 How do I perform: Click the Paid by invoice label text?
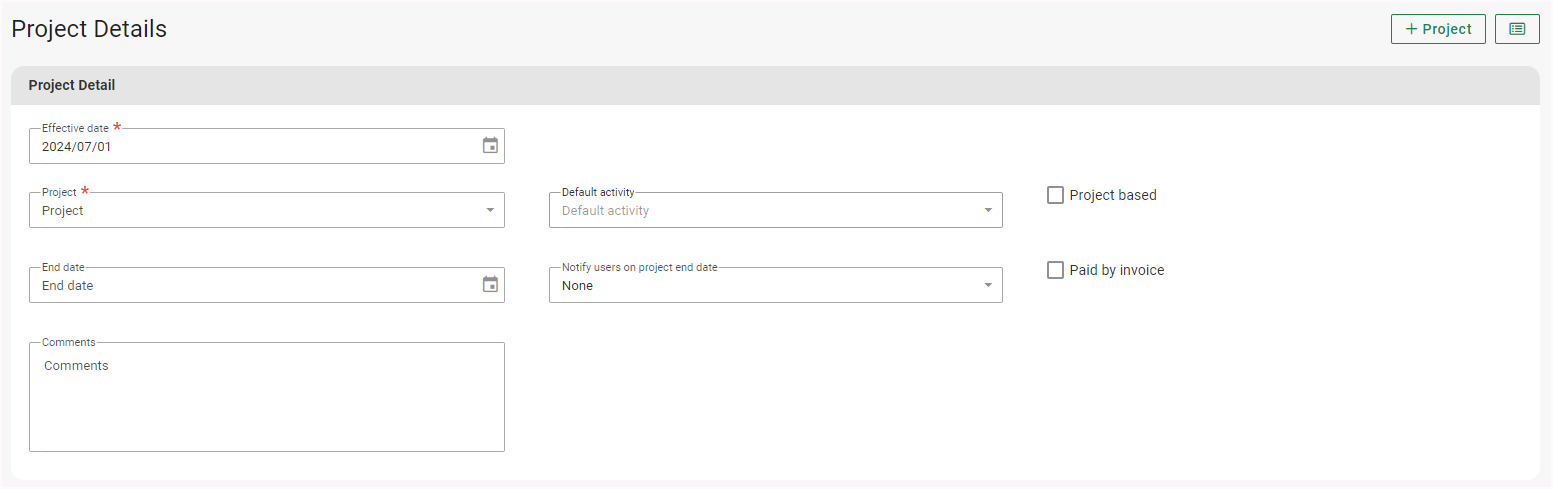pos(1116,270)
